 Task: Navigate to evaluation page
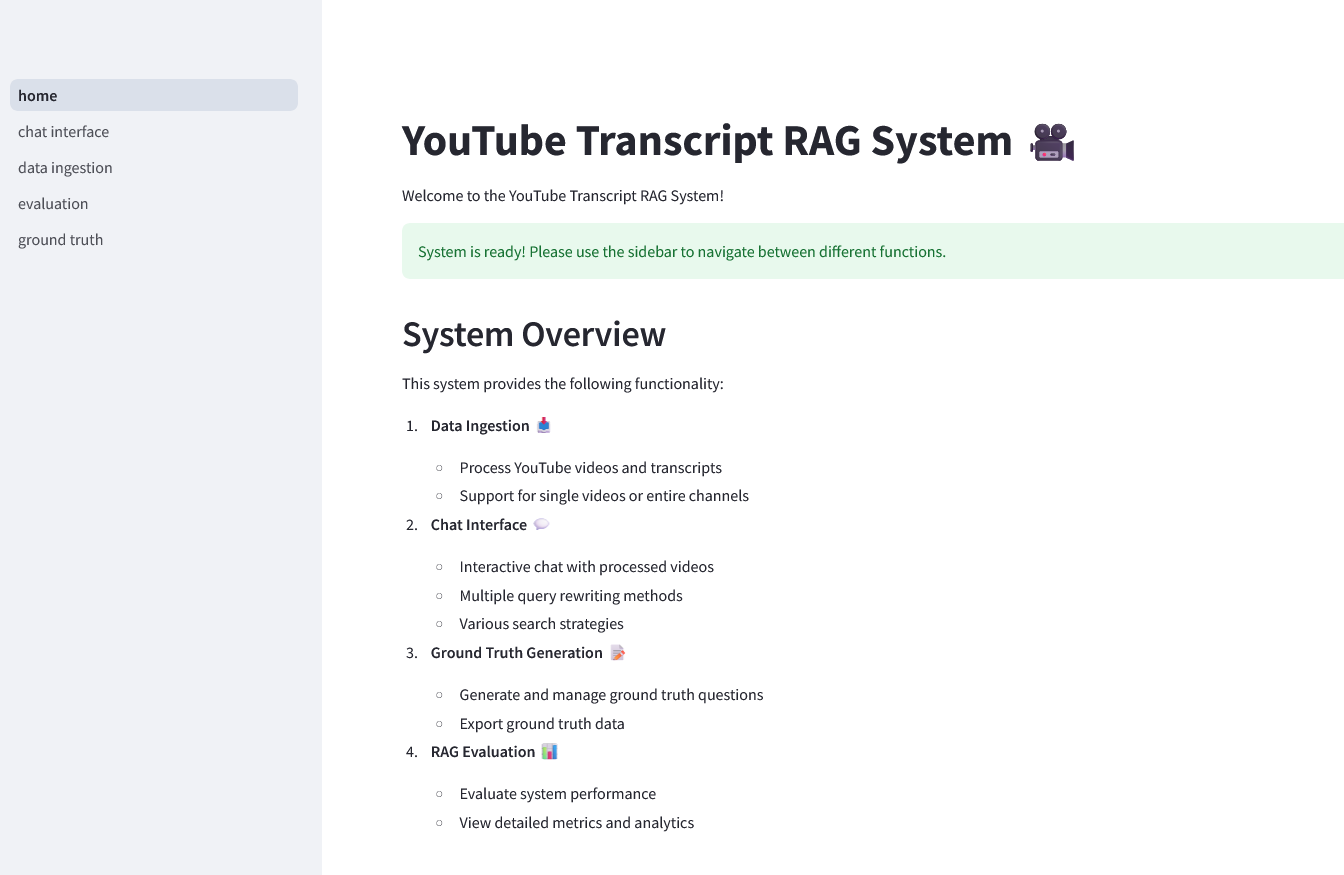tap(154, 203)
